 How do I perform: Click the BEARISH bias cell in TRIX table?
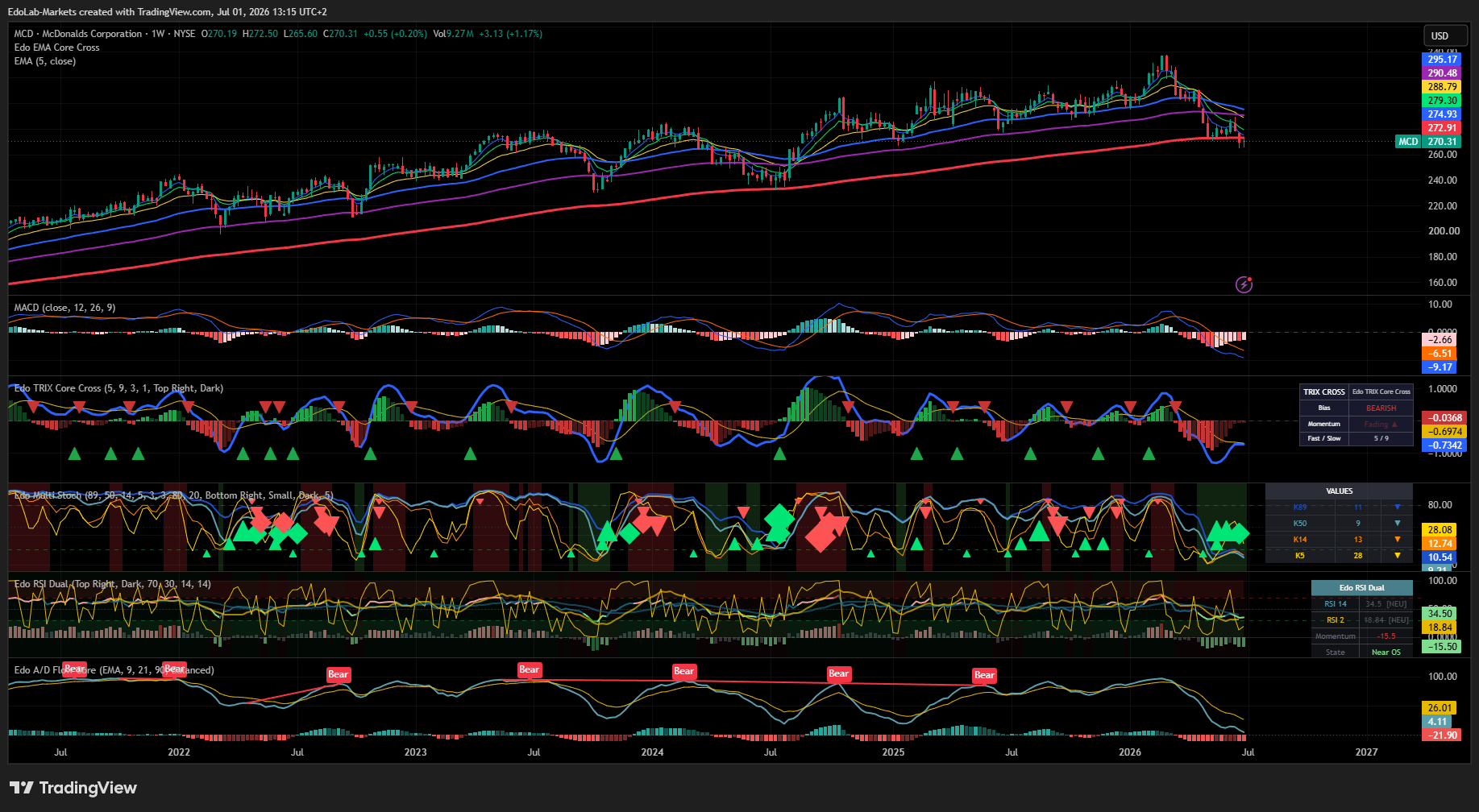pos(1381,408)
